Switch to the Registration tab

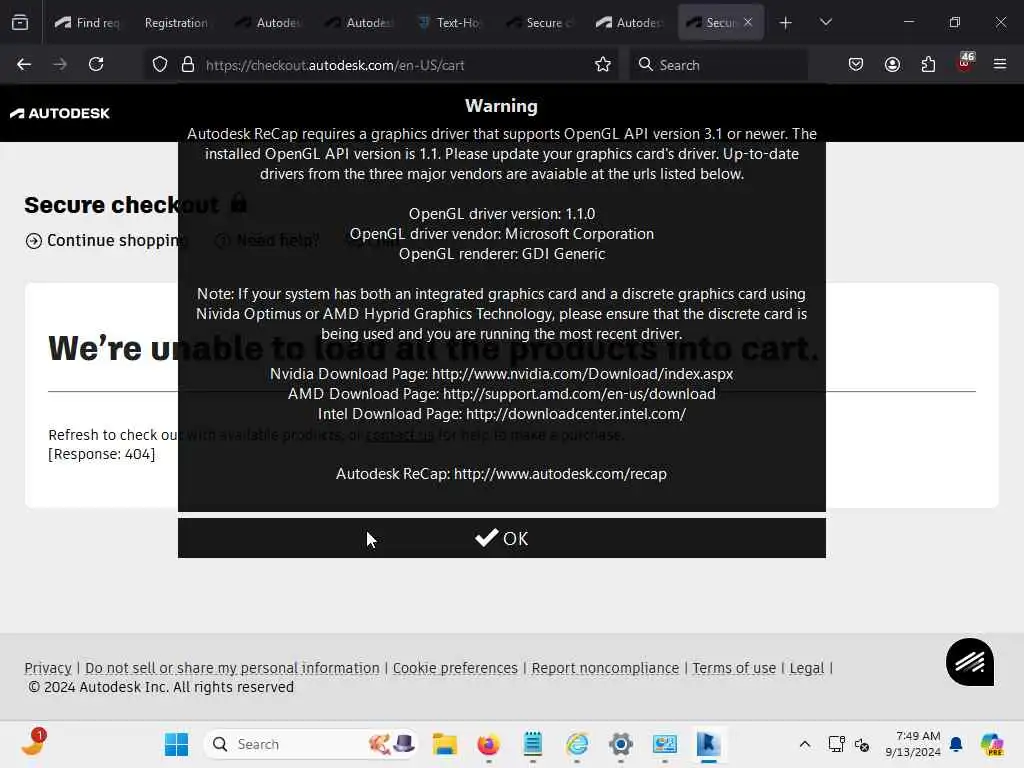click(175, 22)
